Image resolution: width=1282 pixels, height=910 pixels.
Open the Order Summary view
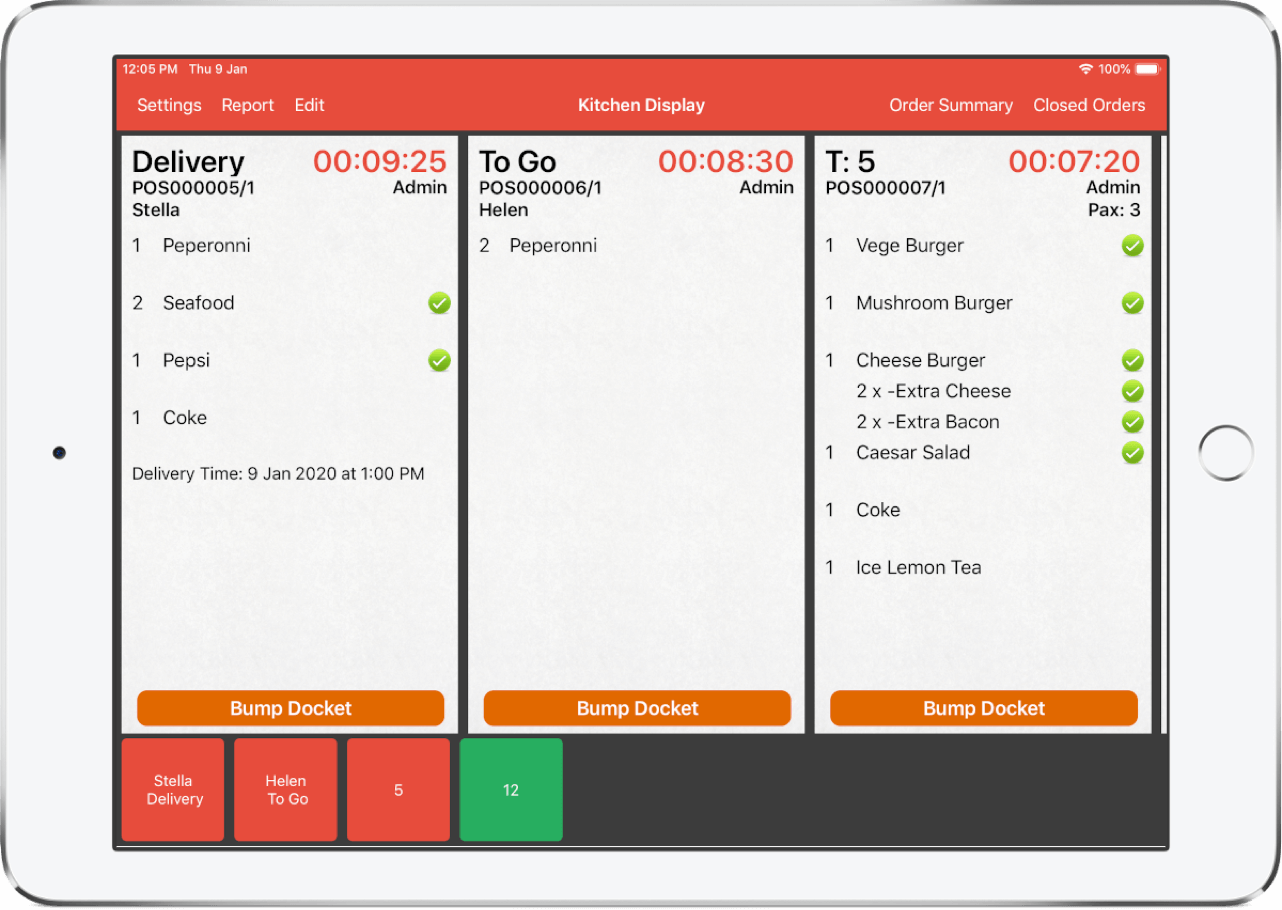(x=951, y=105)
